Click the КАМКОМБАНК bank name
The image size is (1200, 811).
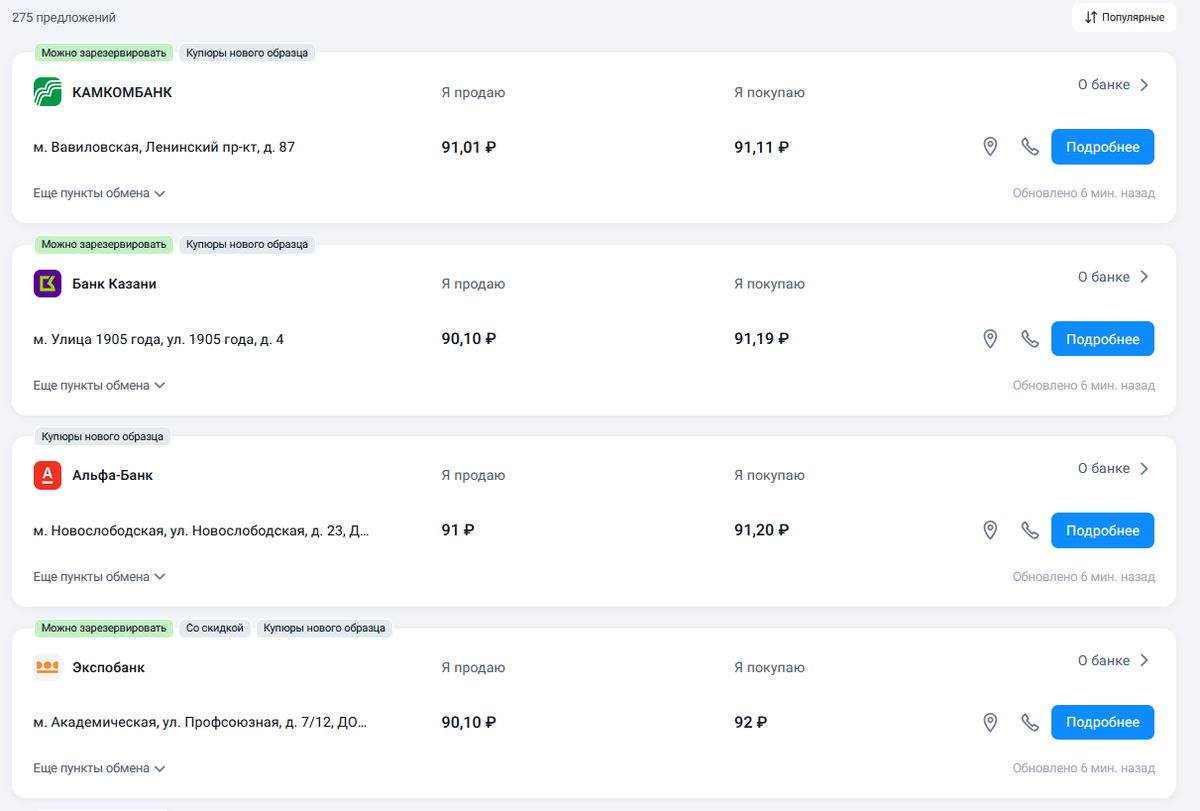pos(122,92)
